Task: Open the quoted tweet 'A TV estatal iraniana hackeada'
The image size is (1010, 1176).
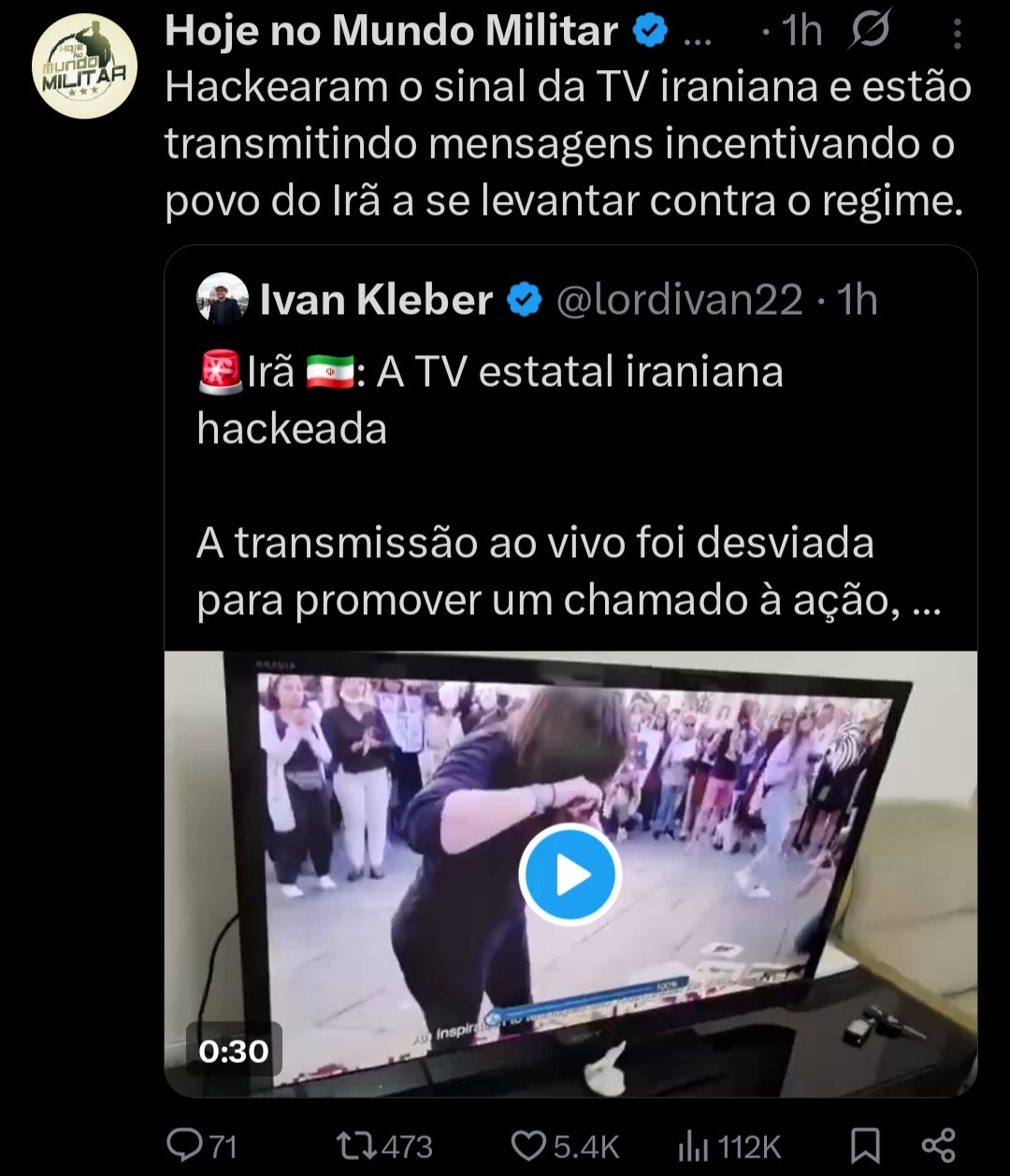Action: pyautogui.click(x=490, y=400)
